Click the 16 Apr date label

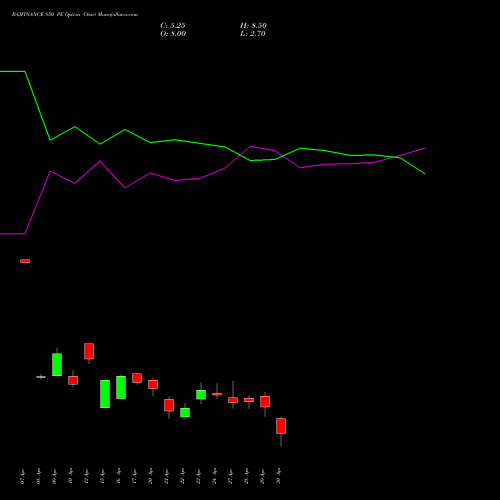click(119, 476)
